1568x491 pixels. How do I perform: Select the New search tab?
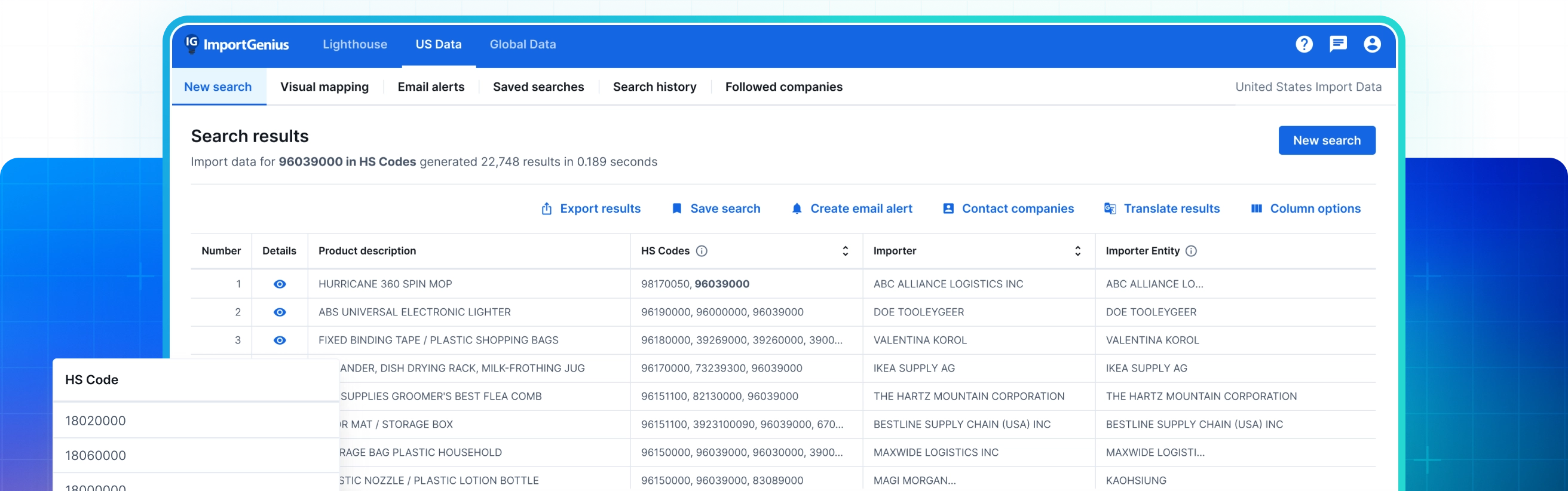click(x=218, y=87)
